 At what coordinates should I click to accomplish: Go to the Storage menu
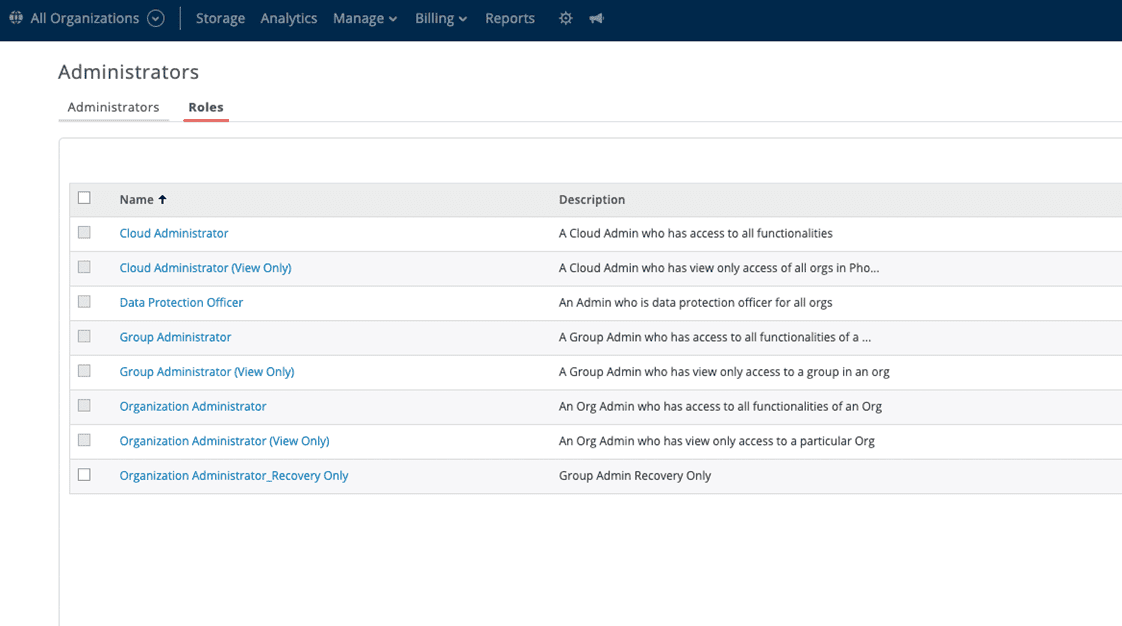220,18
